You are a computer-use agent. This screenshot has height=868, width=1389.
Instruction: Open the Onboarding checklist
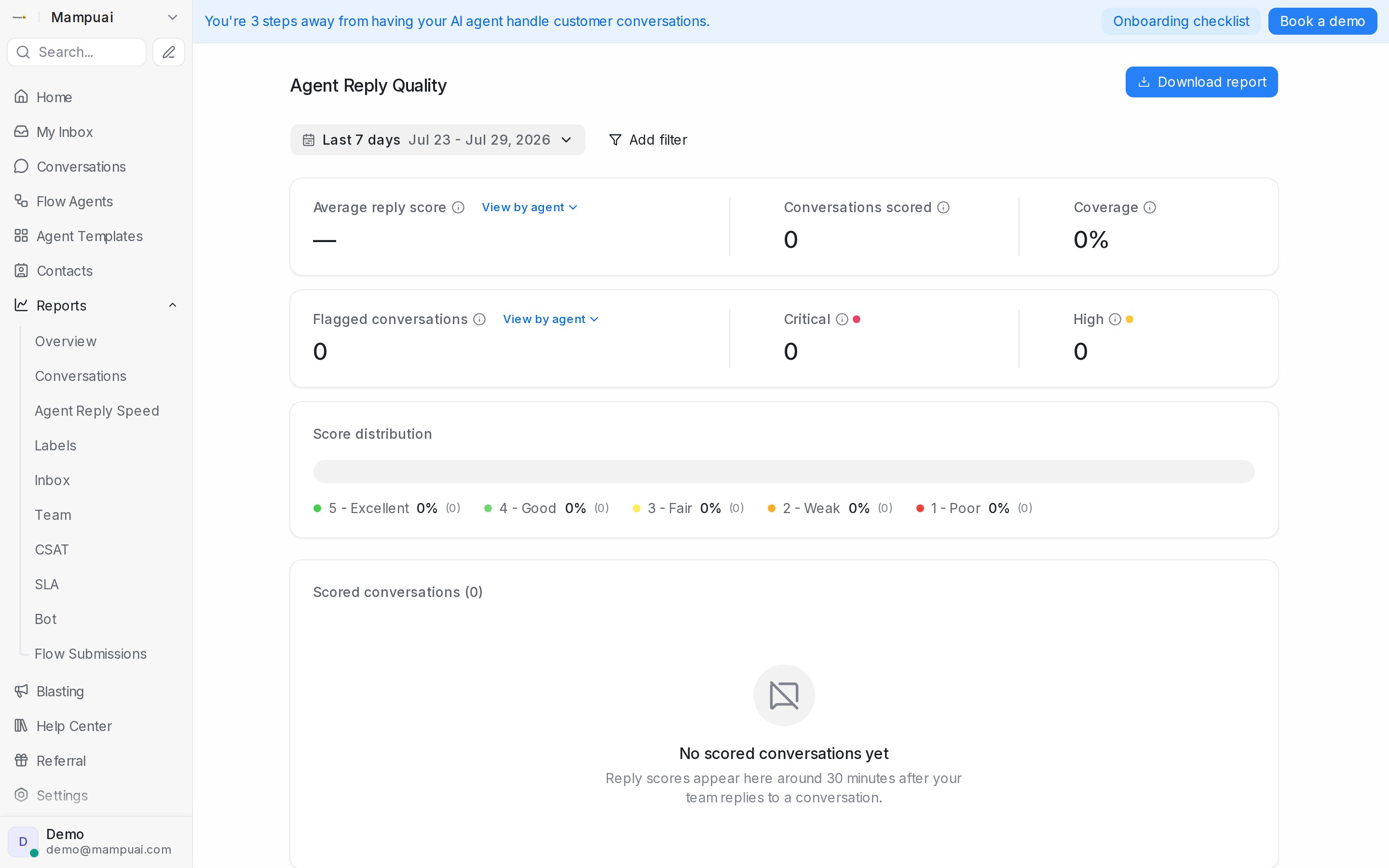coord(1181,21)
